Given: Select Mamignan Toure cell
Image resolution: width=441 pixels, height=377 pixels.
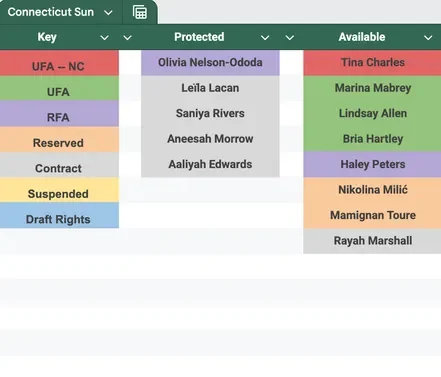Looking at the screenshot, I should coord(372,216).
